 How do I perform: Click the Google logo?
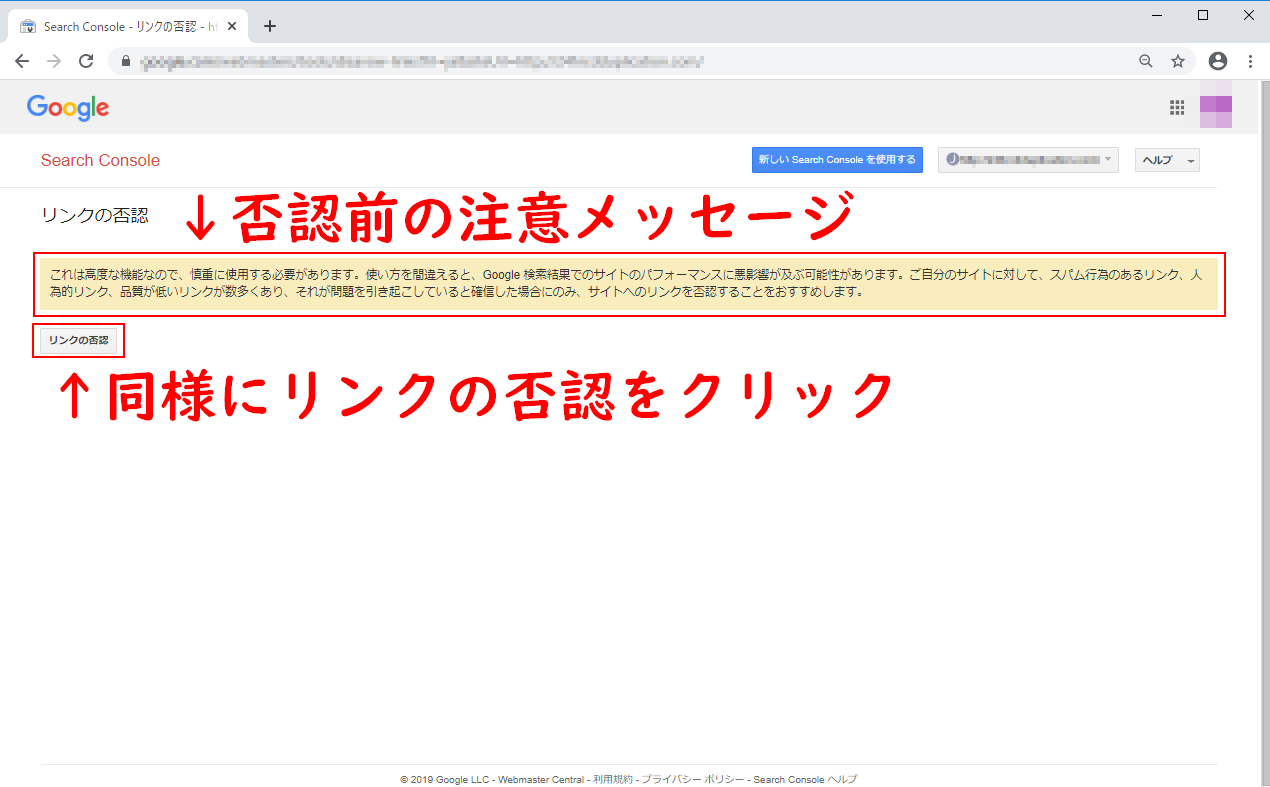[68, 108]
